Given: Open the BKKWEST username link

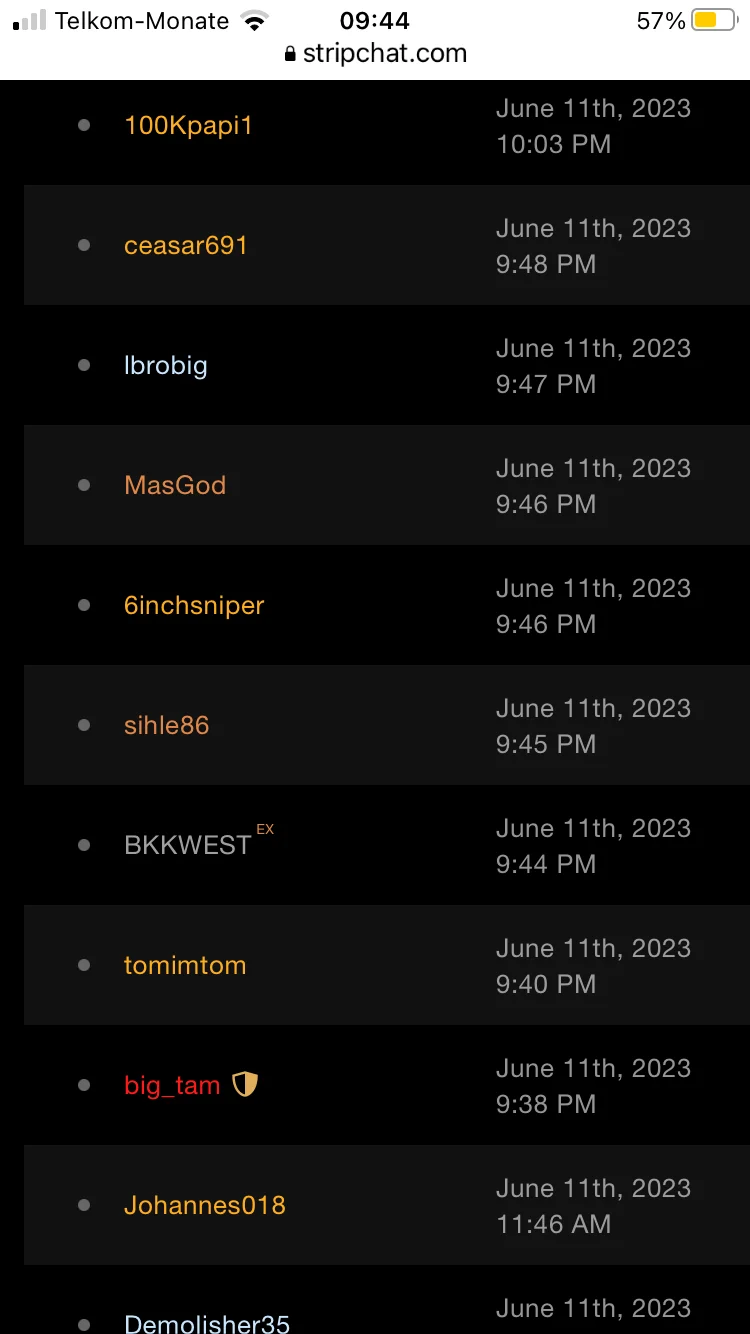Looking at the screenshot, I should tap(187, 846).
